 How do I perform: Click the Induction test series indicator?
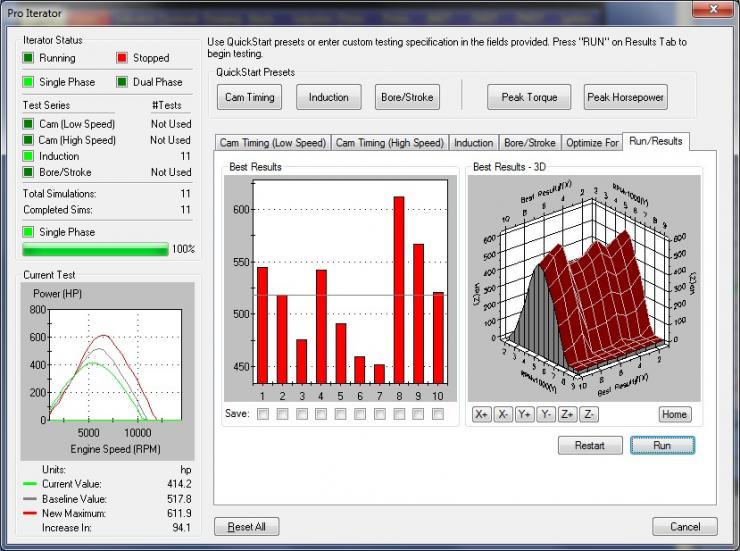pos(28,156)
